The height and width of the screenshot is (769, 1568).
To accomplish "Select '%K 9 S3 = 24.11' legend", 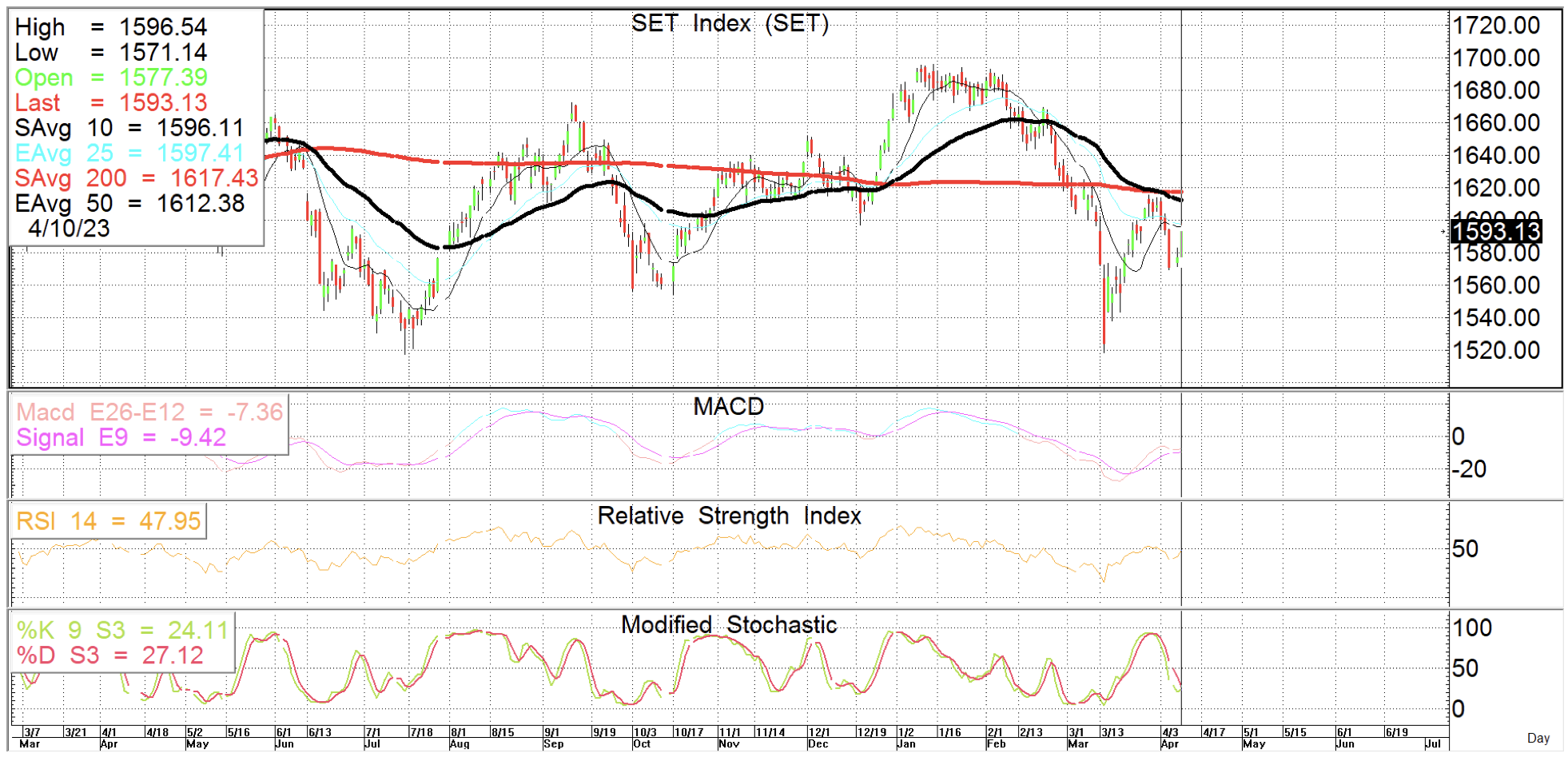I will 122,631.
